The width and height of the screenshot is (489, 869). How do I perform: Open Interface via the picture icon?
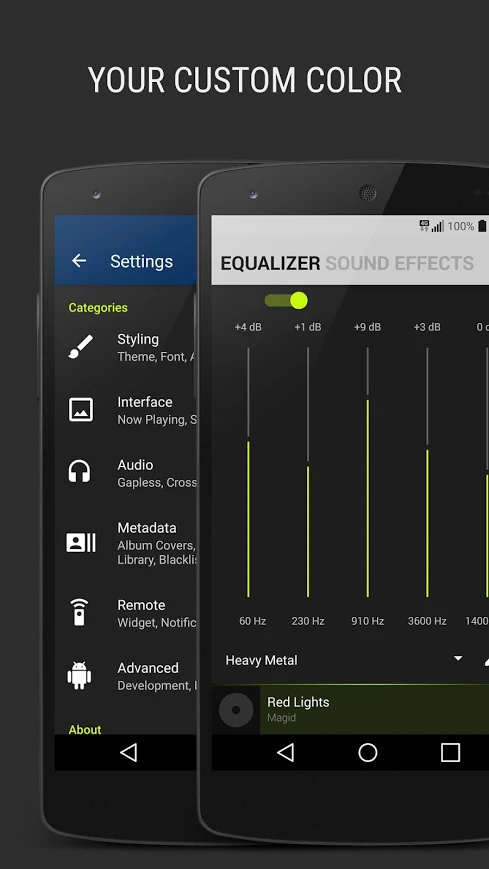point(81,410)
